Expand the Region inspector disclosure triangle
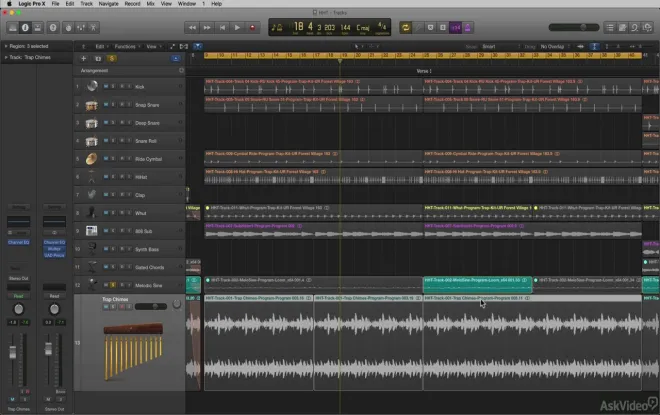This screenshot has height=415, width=660. click(x=4, y=46)
